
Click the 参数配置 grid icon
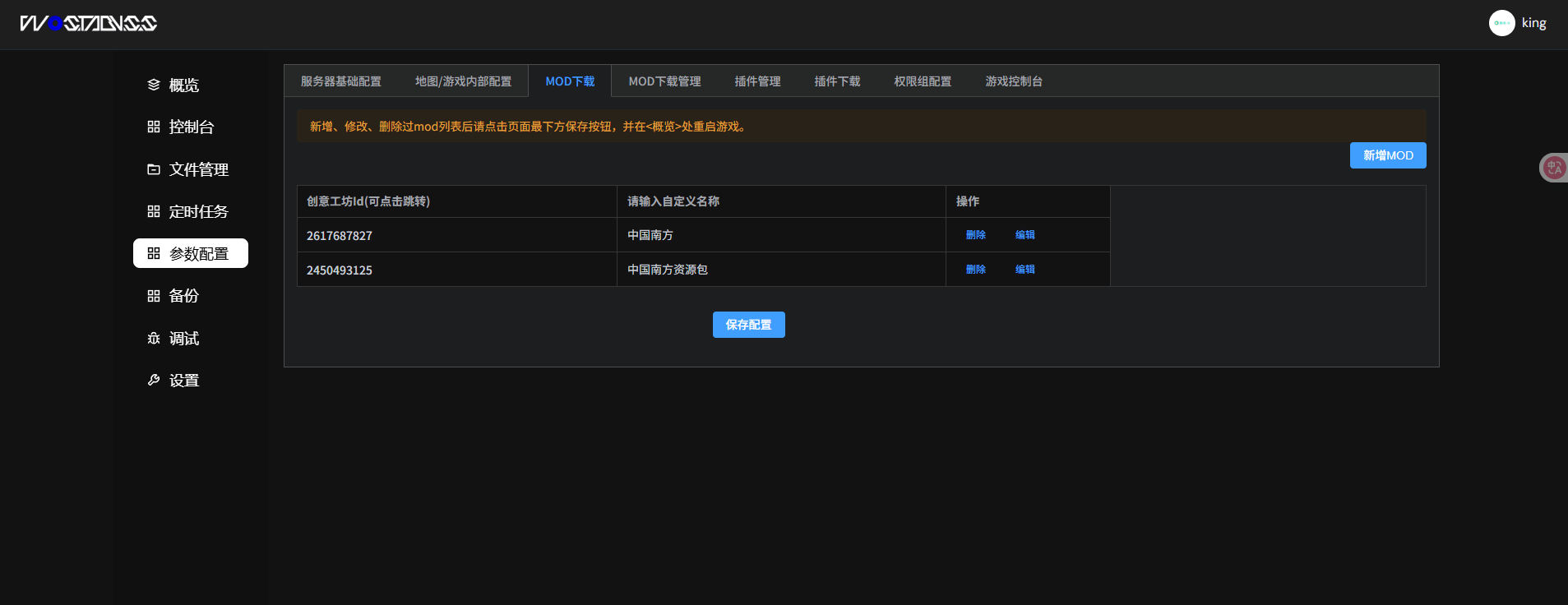[154, 253]
